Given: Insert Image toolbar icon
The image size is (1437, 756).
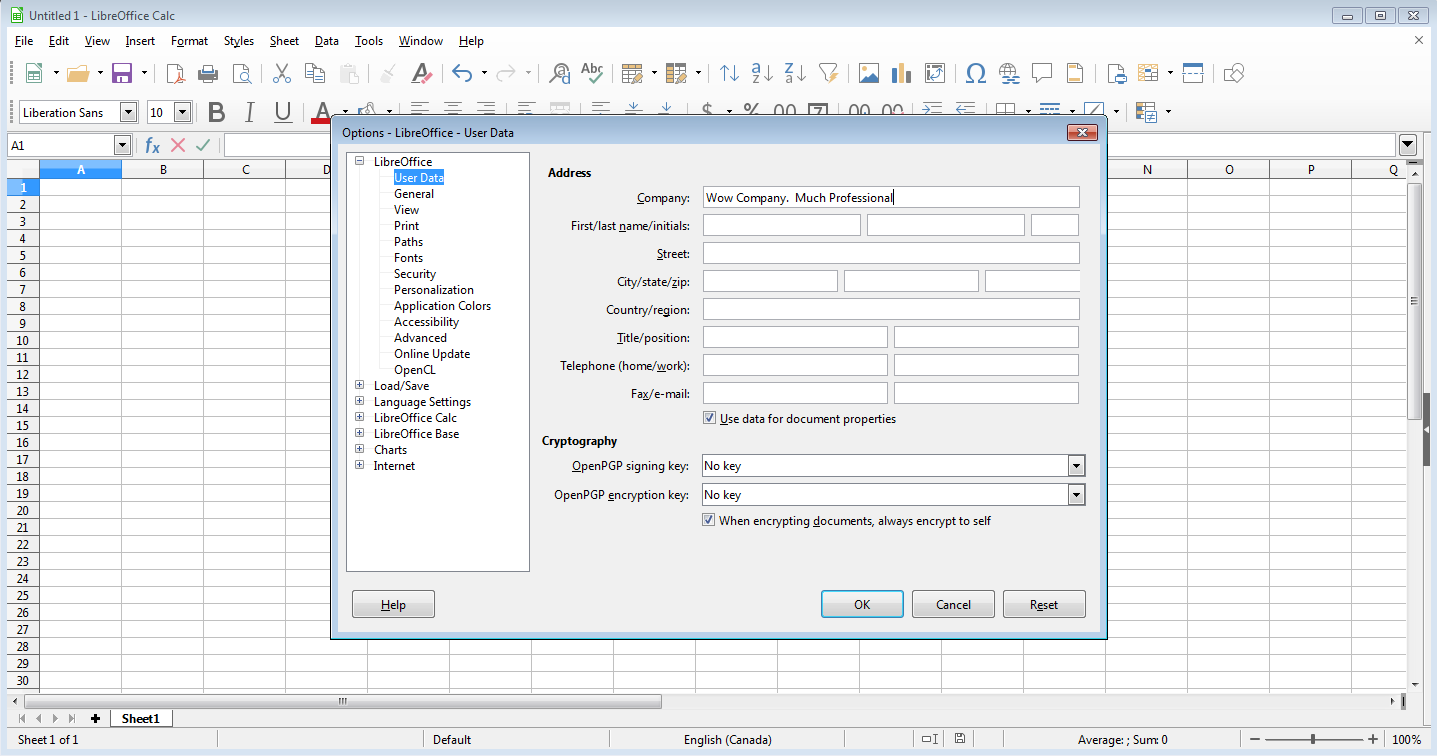Looking at the screenshot, I should [869, 73].
